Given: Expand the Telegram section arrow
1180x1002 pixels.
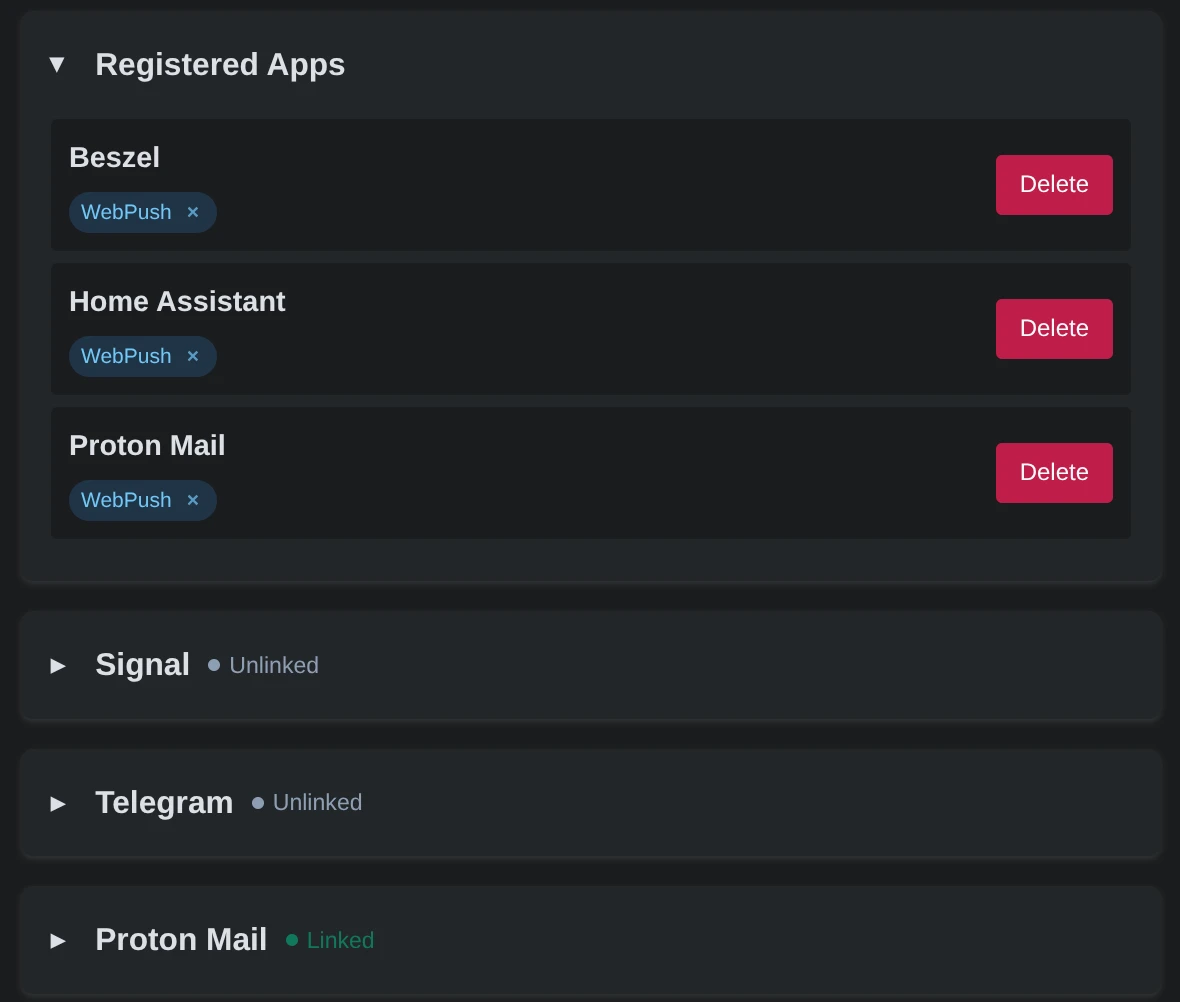Looking at the screenshot, I should pyautogui.click(x=58, y=803).
